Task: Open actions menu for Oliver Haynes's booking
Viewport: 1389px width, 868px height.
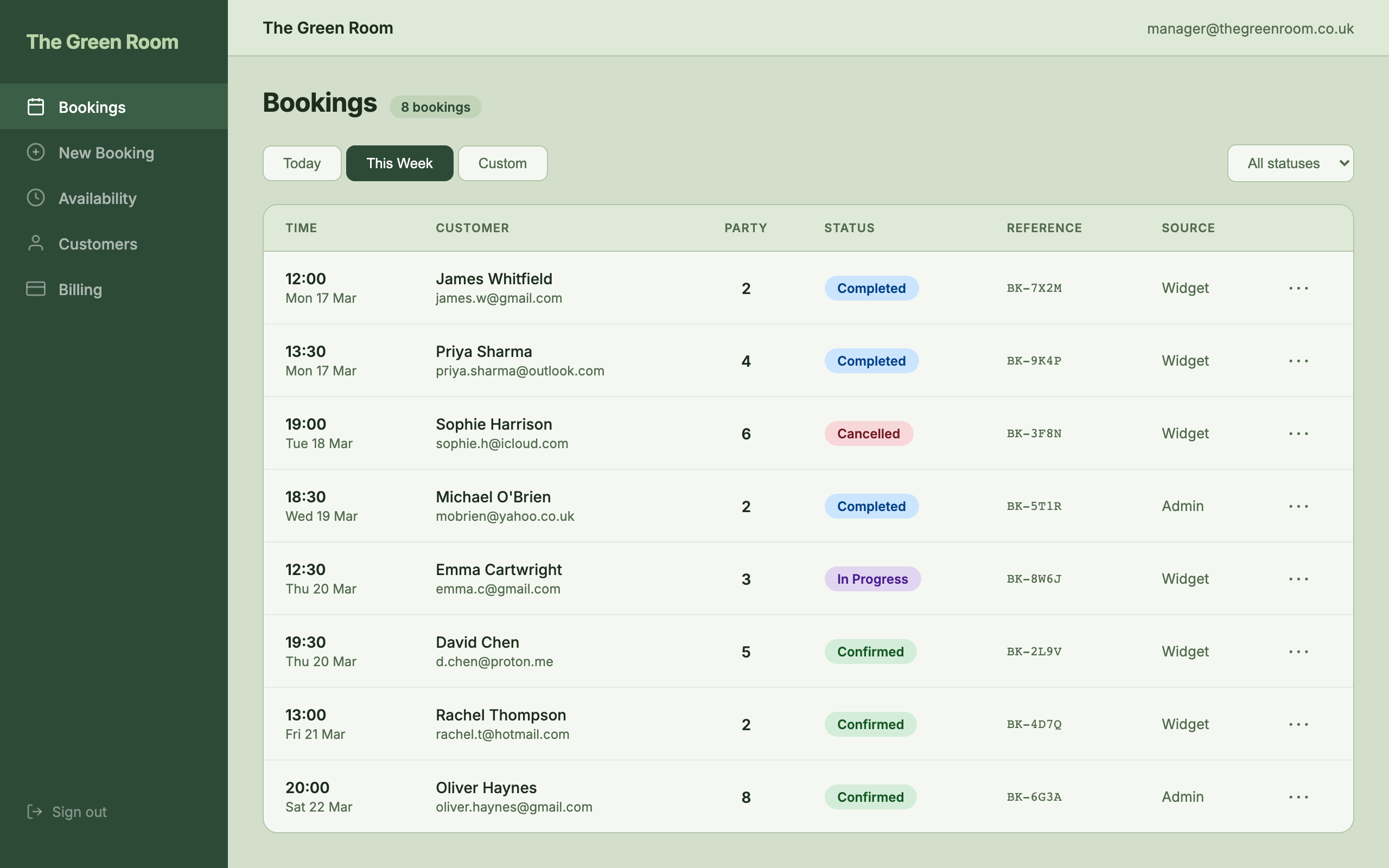Action: (x=1299, y=797)
